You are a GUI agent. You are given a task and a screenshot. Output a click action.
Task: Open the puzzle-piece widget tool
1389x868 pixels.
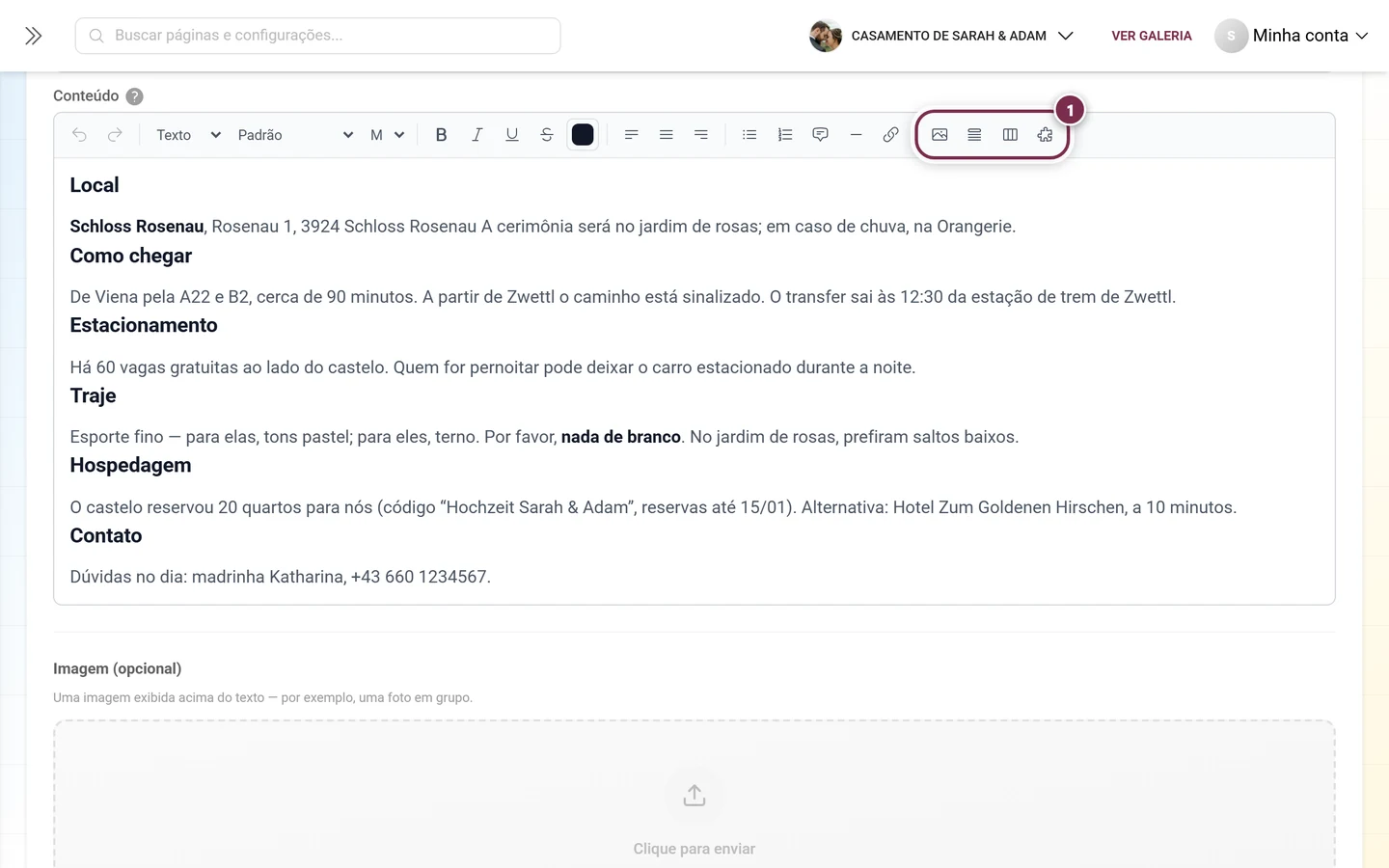[x=1045, y=135]
